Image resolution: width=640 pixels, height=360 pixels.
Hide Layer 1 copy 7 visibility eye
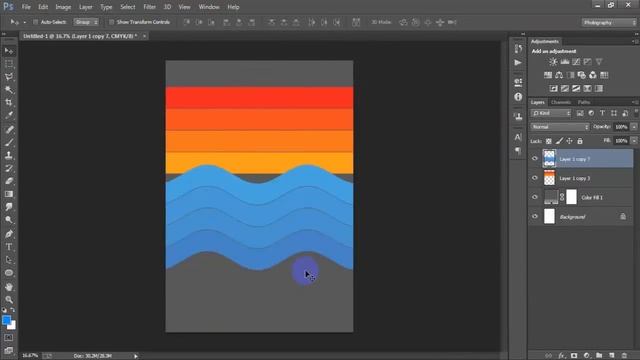pyautogui.click(x=535, y=159)
